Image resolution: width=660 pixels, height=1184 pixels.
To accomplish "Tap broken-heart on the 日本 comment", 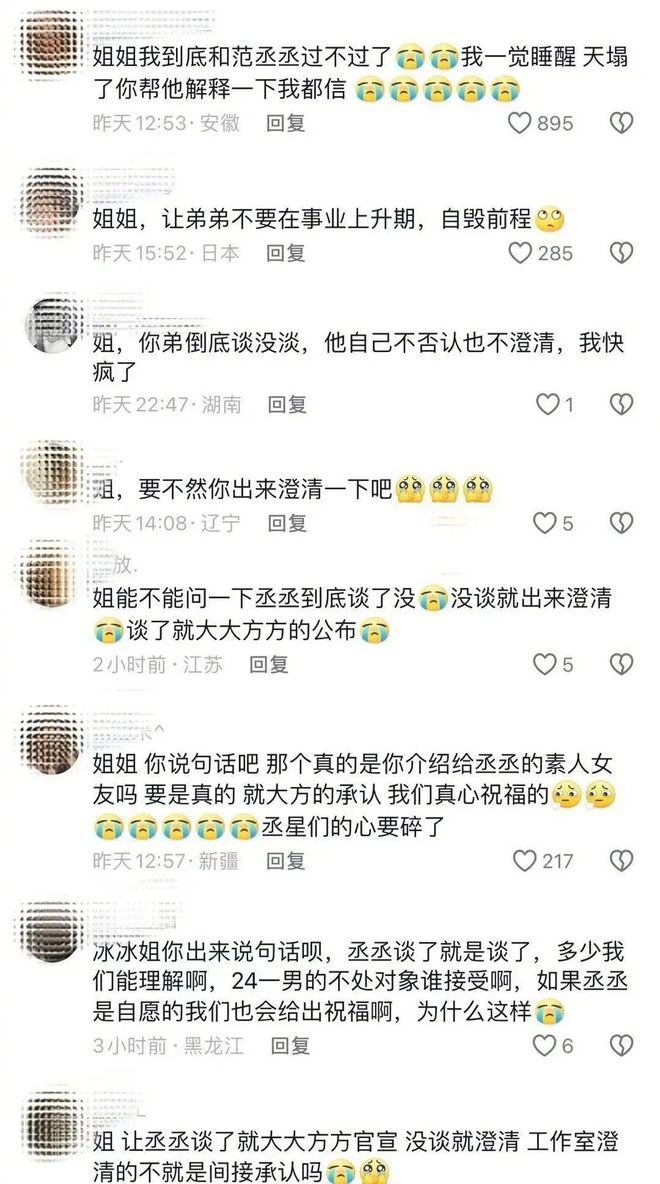I will pos(621,252).
